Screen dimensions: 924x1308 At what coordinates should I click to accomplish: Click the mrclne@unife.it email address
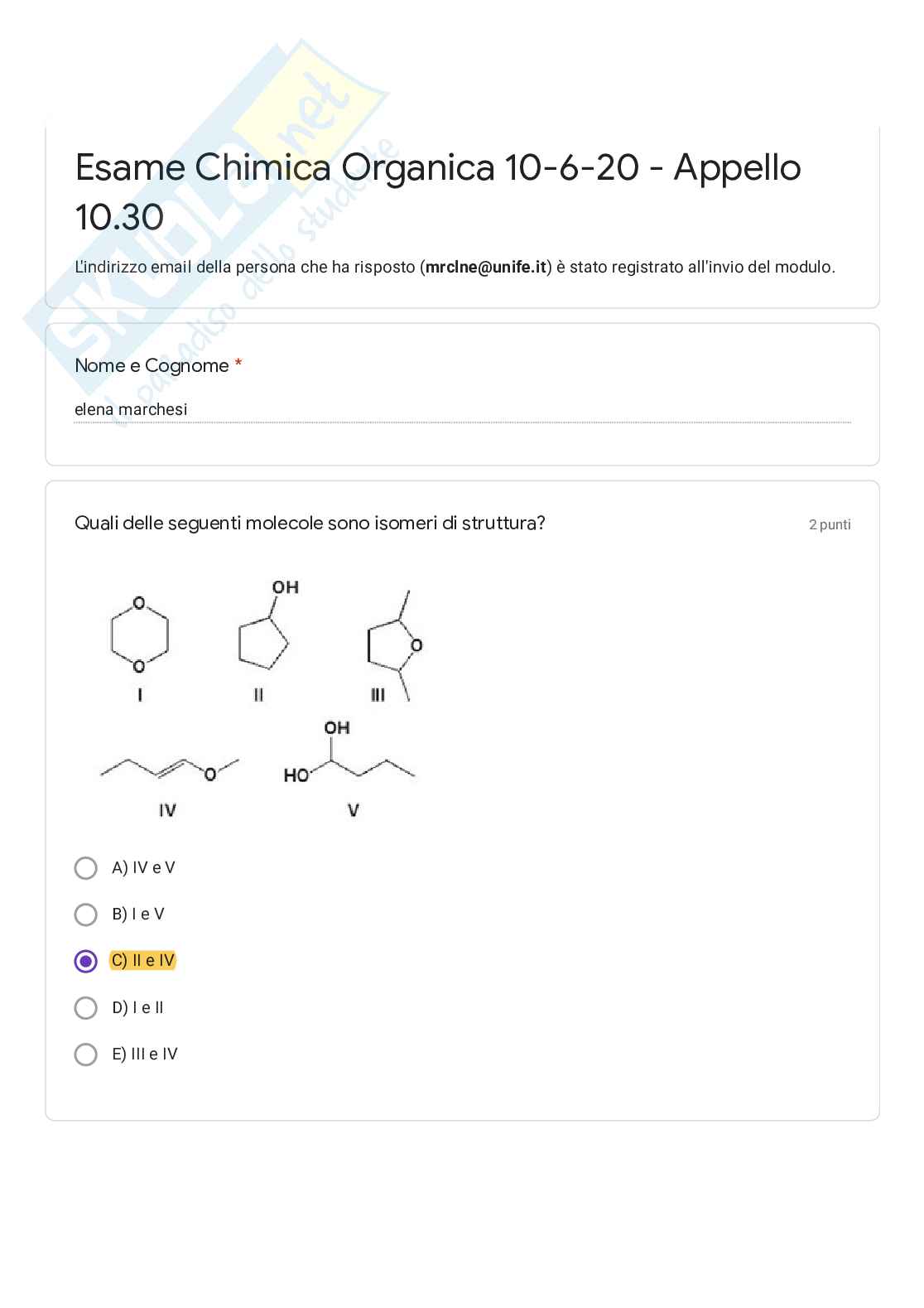pyautogui.click(x=486, y=268)
